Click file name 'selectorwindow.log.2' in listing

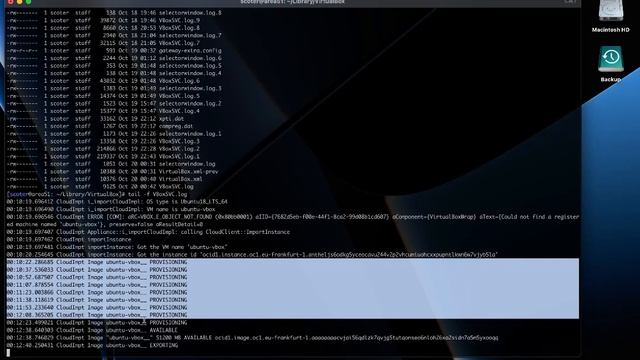click(x=190, y=103)
